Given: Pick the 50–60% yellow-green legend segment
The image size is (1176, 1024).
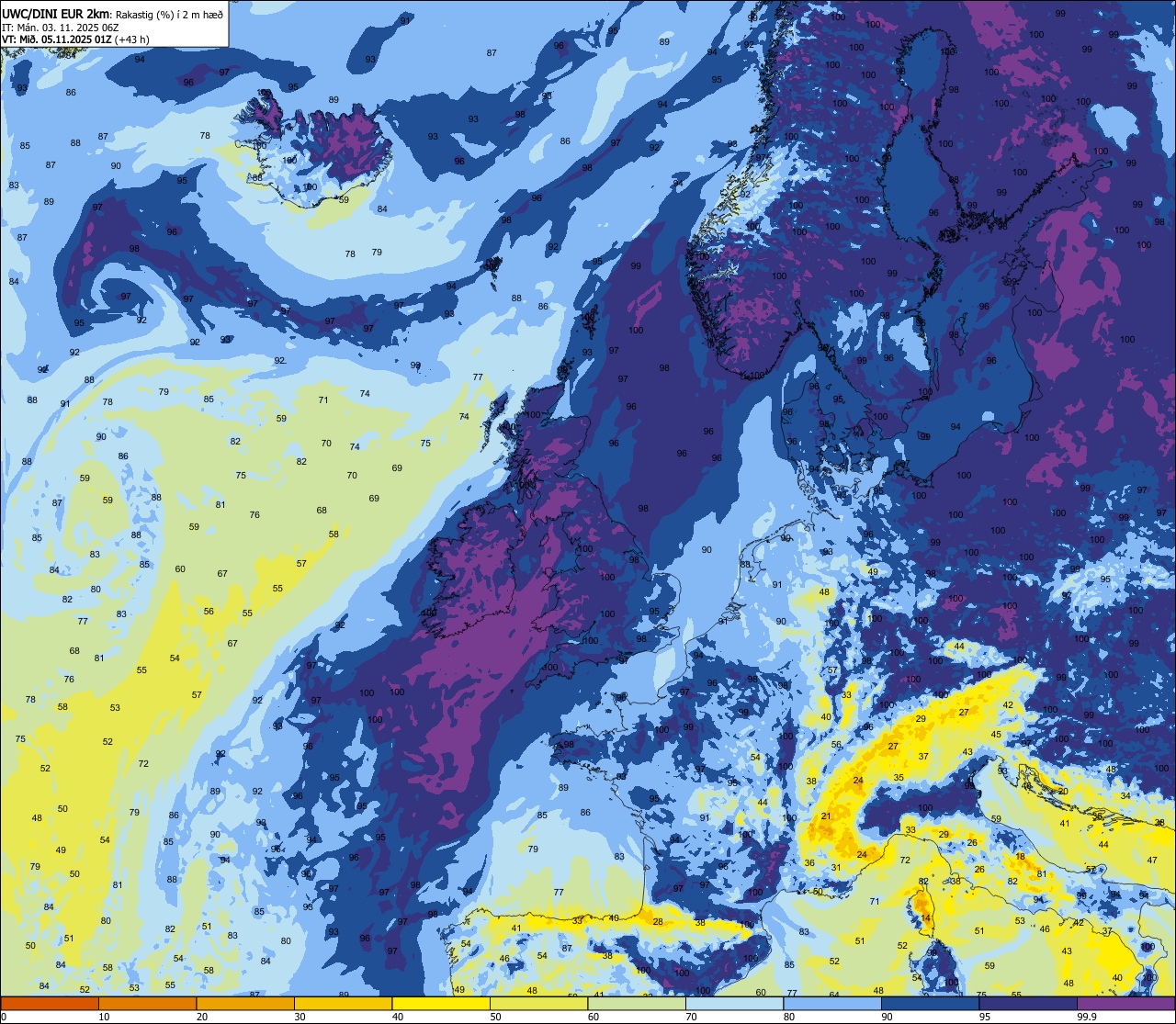Looking at the screenshot, I should point(538,1003).
